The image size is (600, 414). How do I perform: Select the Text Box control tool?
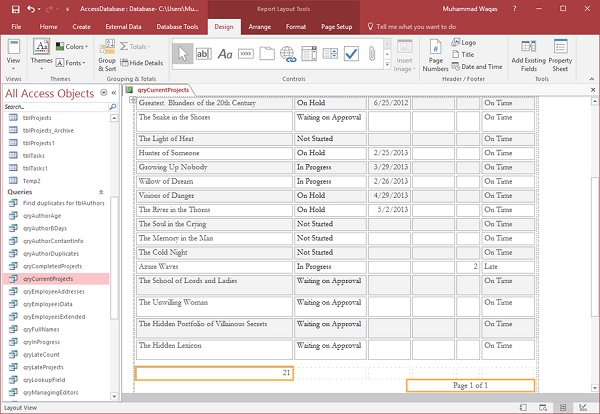point(204,53)
